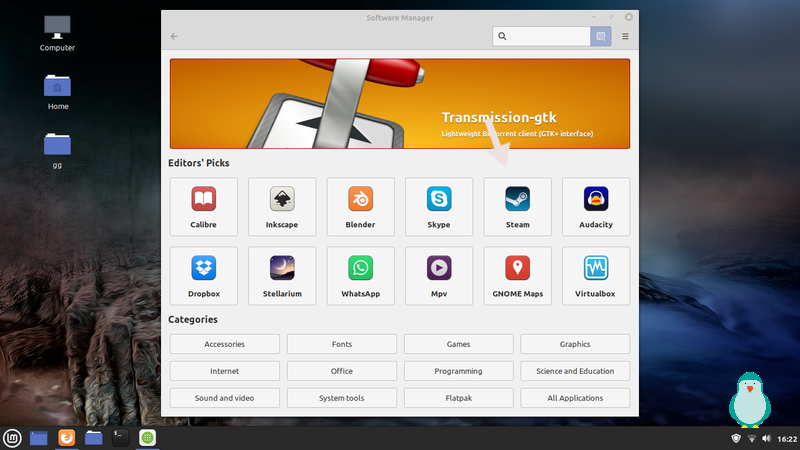Click the penguin desktop pet
Screen dimensions: 800x450
[749, 400]
